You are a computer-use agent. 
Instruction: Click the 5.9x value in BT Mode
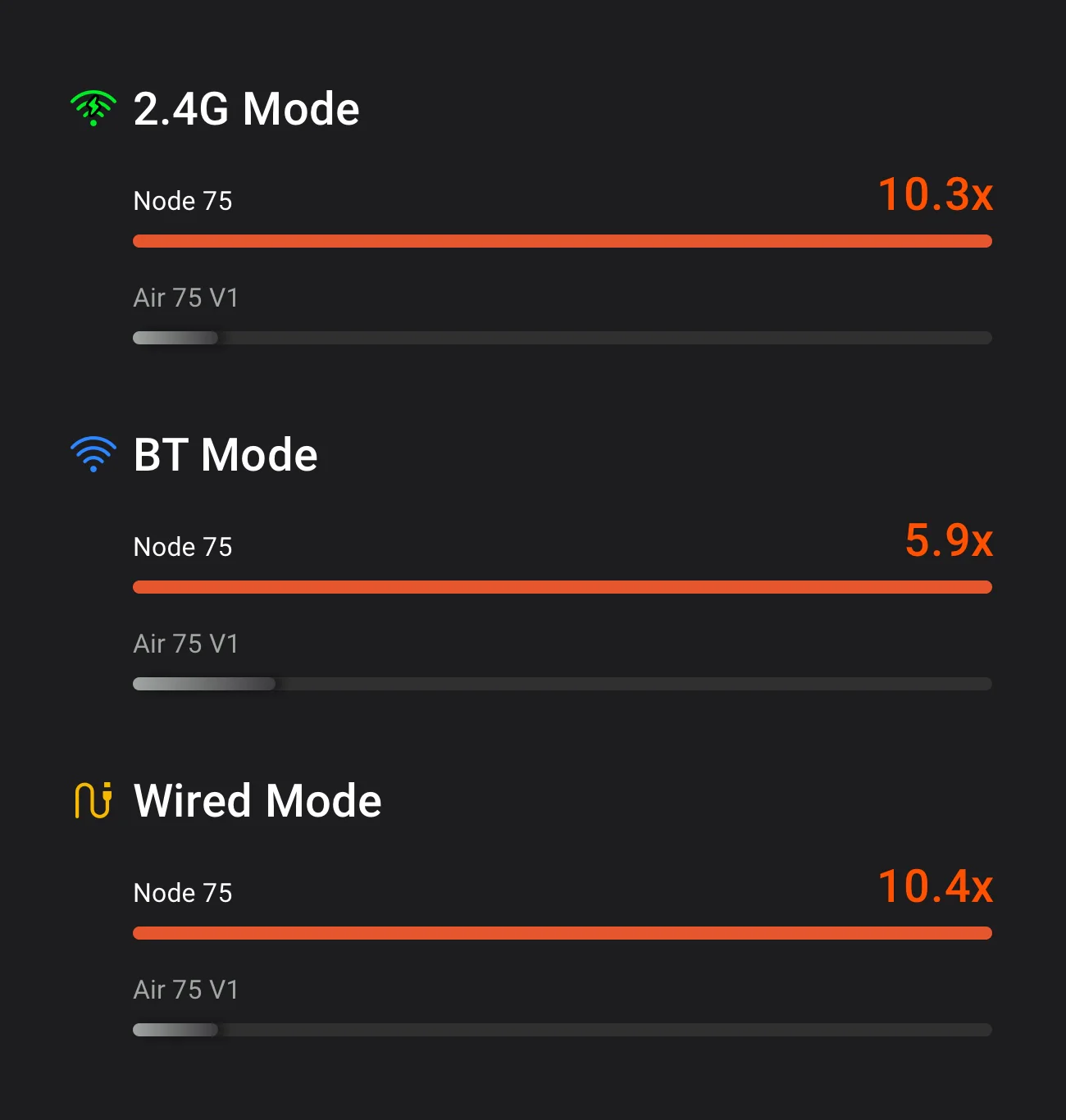[949, 541]
